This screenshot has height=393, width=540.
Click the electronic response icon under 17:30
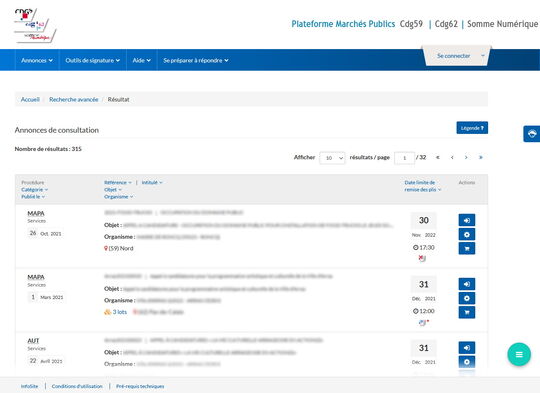[x=422, y=258]
